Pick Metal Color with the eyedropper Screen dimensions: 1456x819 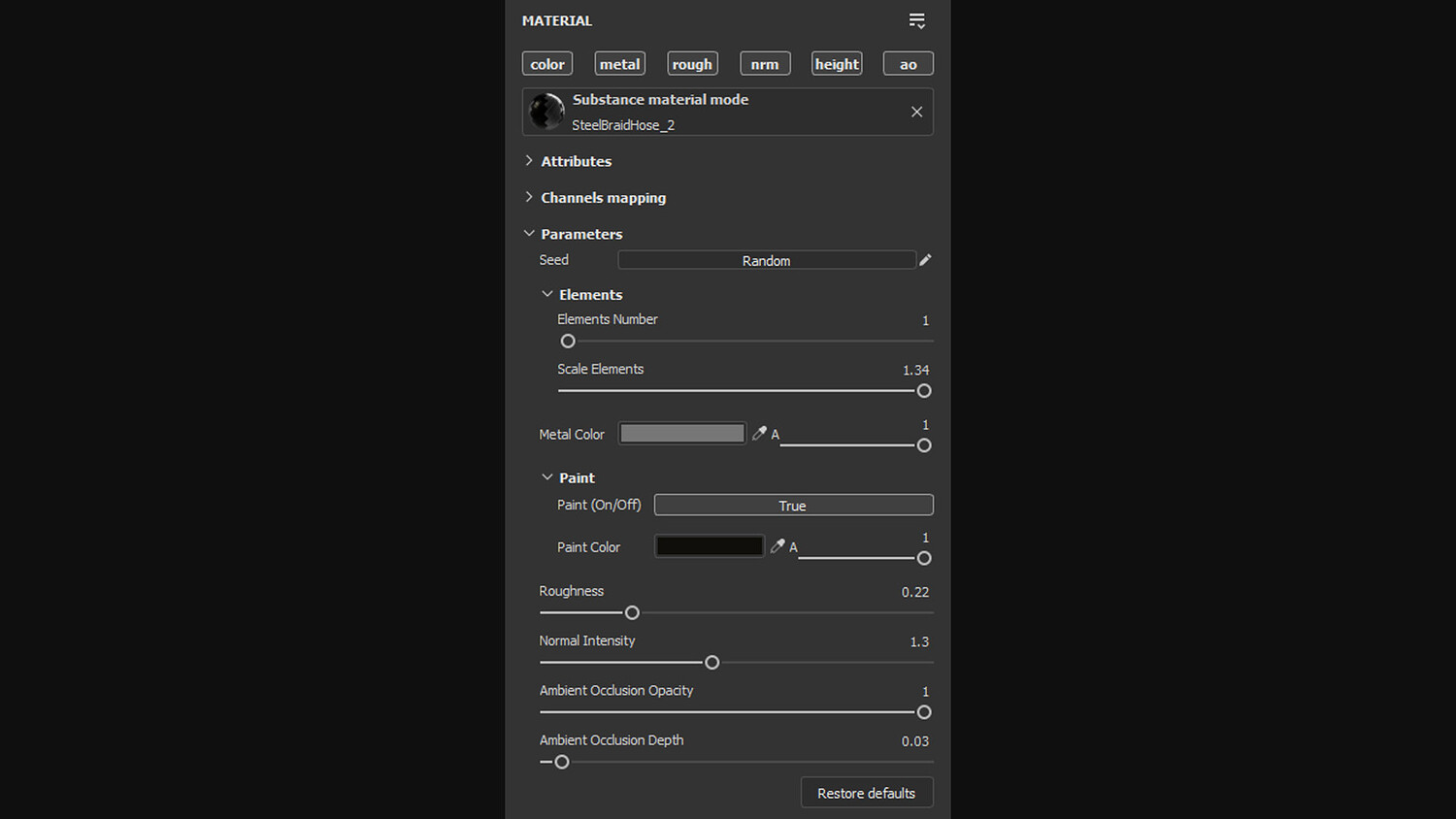pos(759,434)
